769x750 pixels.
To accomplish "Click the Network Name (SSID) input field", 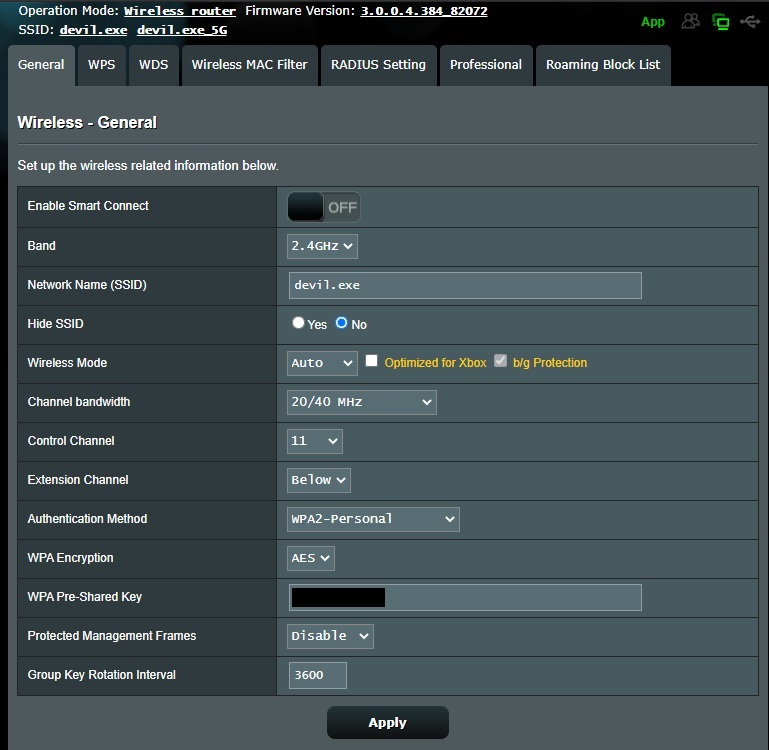I will 465,285.
